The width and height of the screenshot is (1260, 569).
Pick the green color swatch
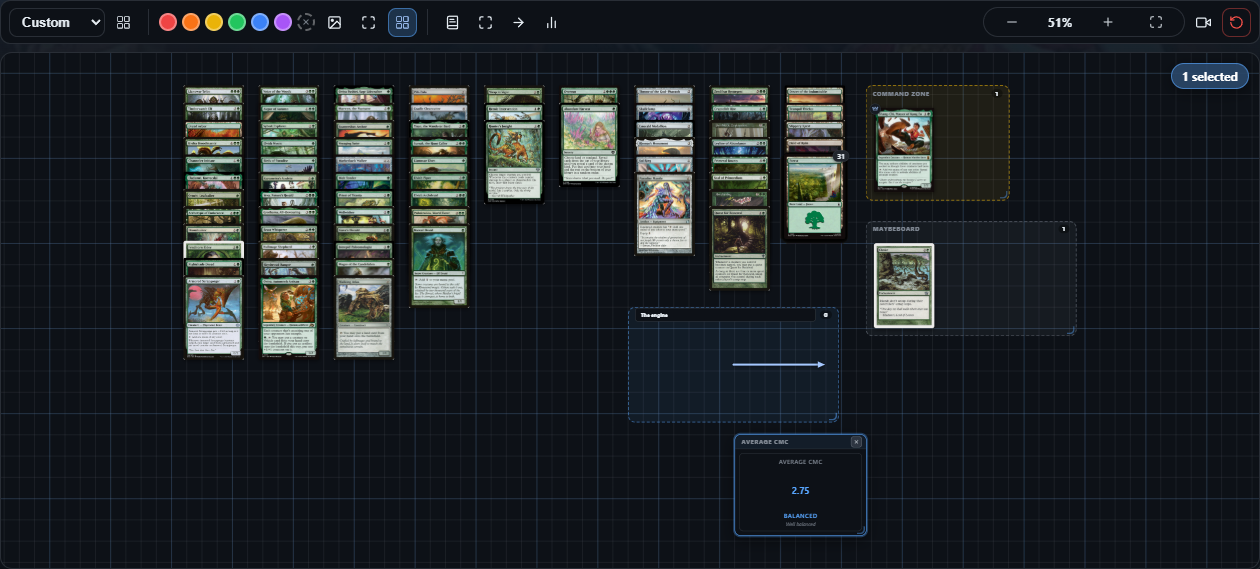pos(237,22)
